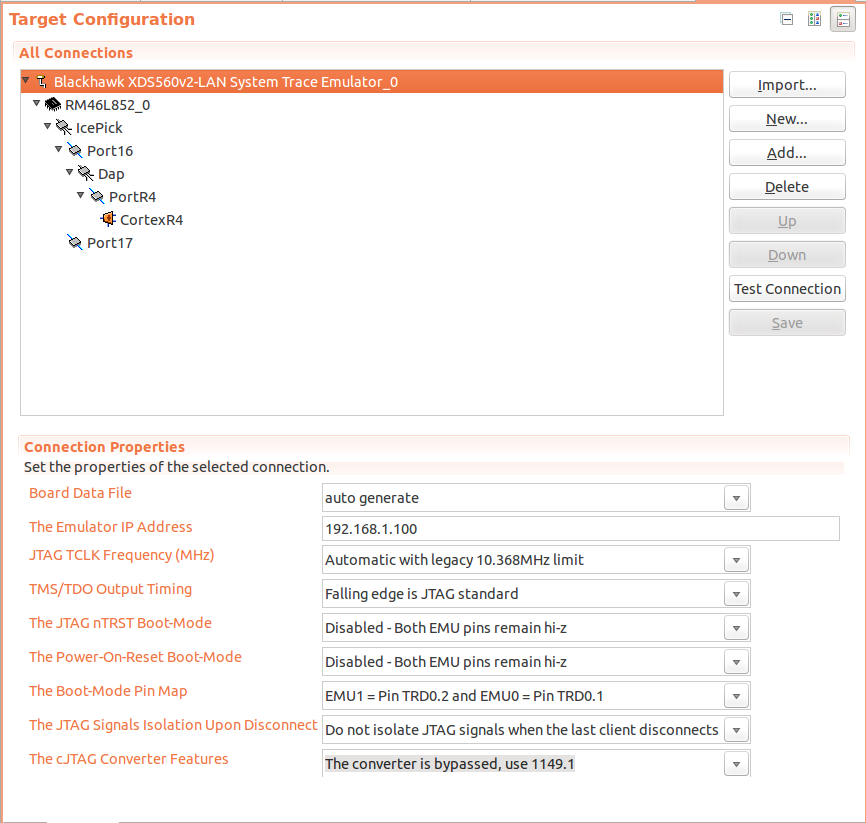Click the Save button
This screenshot has width=866, height=823.
click(787, 323)
